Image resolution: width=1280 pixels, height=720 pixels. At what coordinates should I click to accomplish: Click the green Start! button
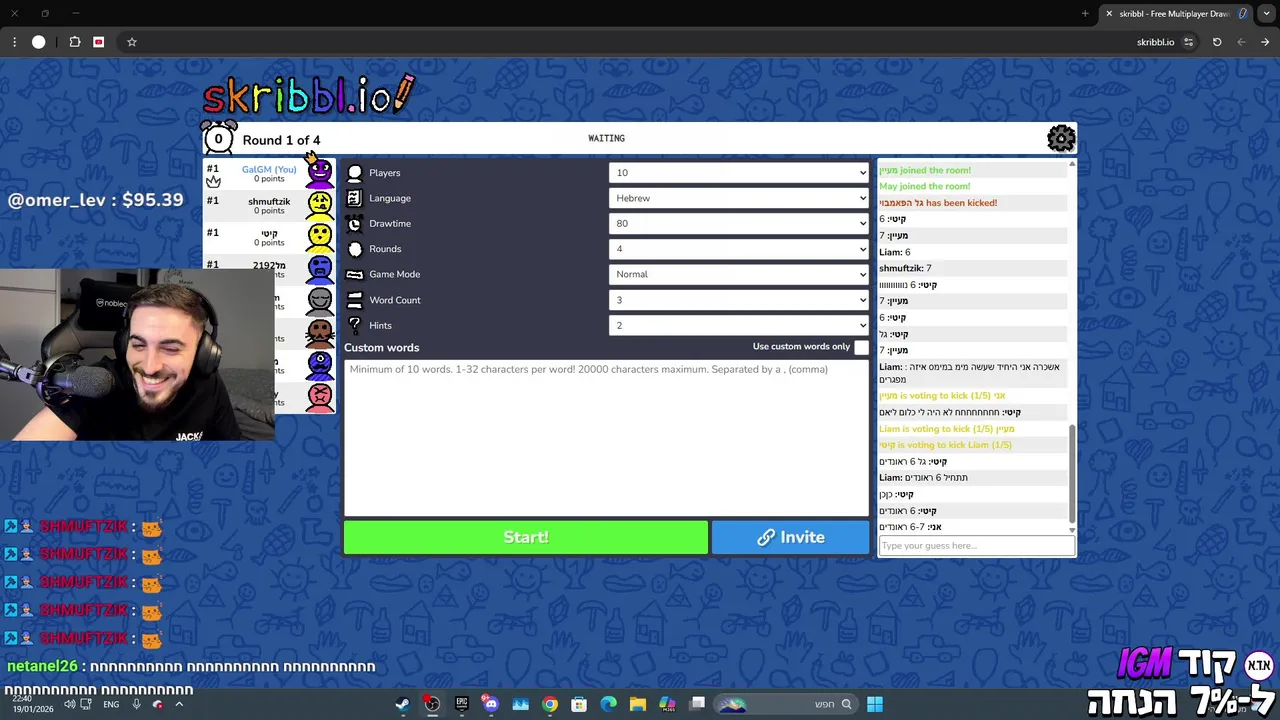click(x=526, y=537)
